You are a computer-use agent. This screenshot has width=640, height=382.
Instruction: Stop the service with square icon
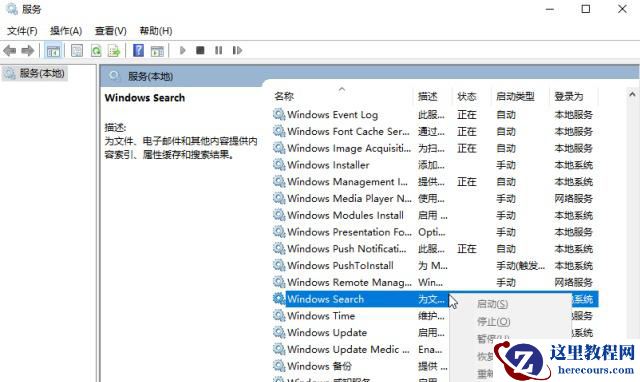(x=200, y=50)
